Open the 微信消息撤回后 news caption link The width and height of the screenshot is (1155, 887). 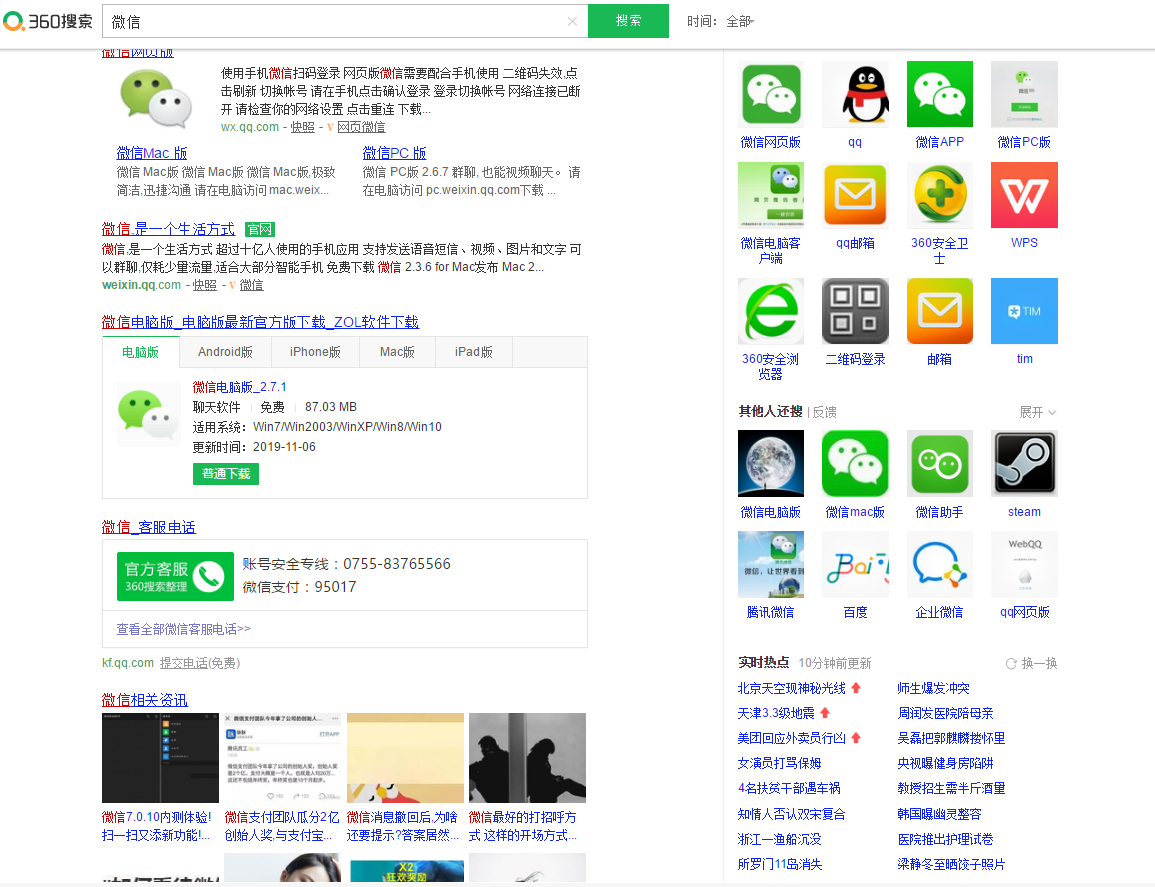[403, 826]
